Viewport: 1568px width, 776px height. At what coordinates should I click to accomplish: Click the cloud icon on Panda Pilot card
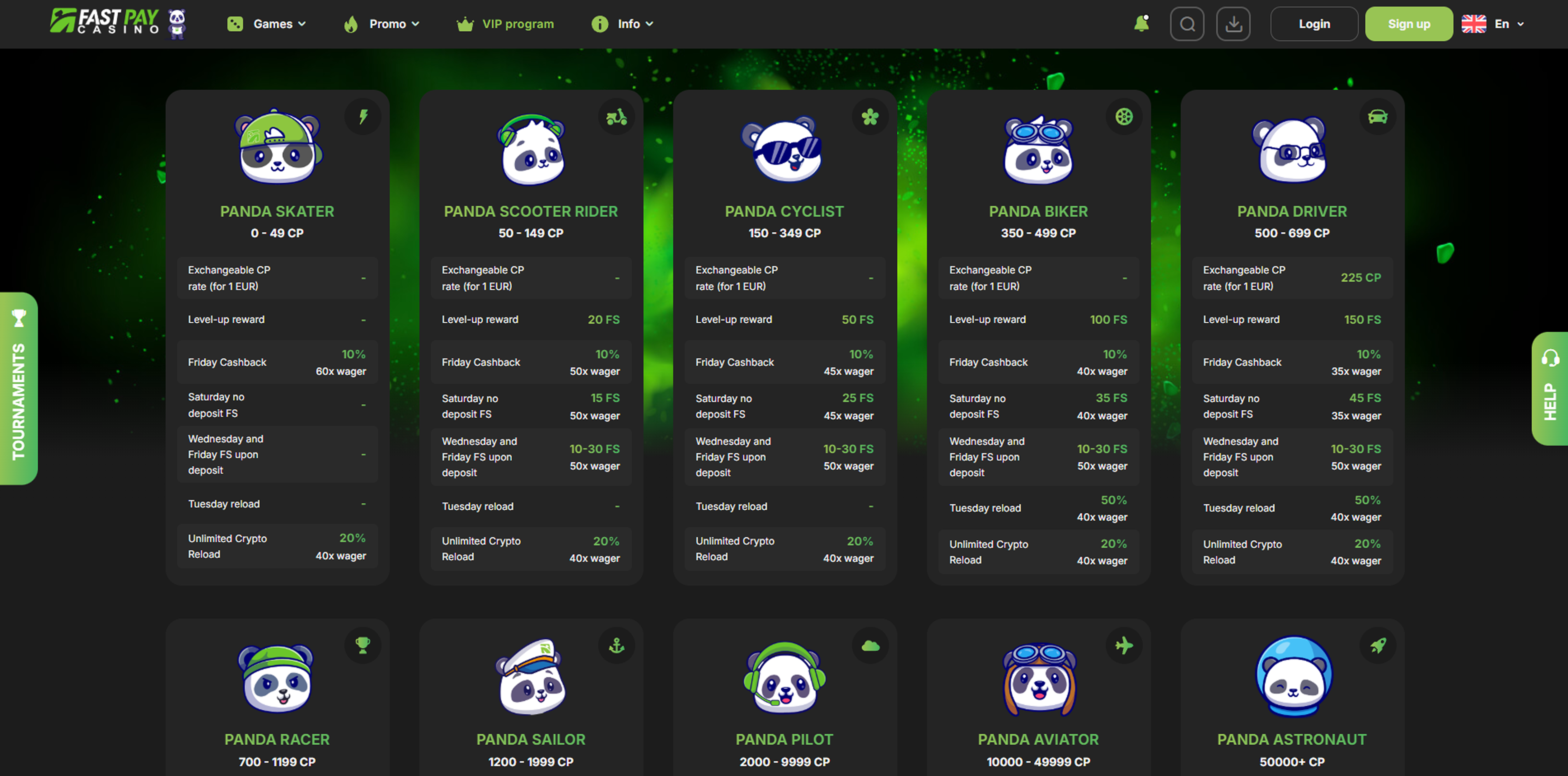pos(871,645)
